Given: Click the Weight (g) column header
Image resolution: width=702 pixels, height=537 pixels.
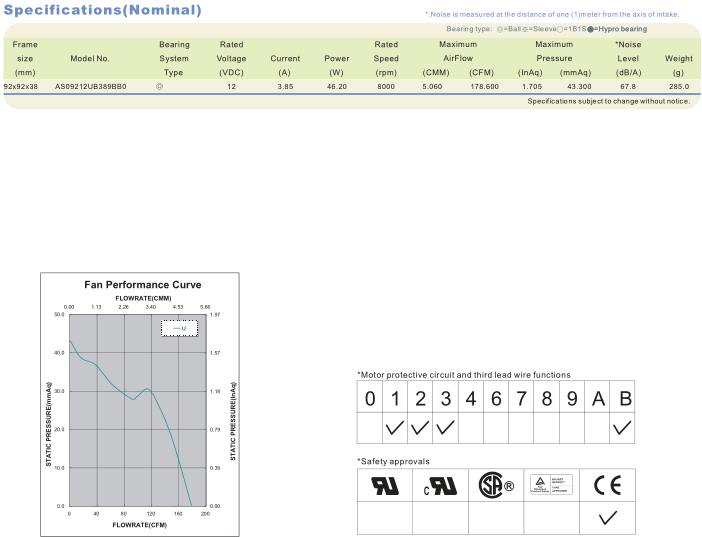Looking at the screenshot, I should pyautogui.click(x=679, y=65).
